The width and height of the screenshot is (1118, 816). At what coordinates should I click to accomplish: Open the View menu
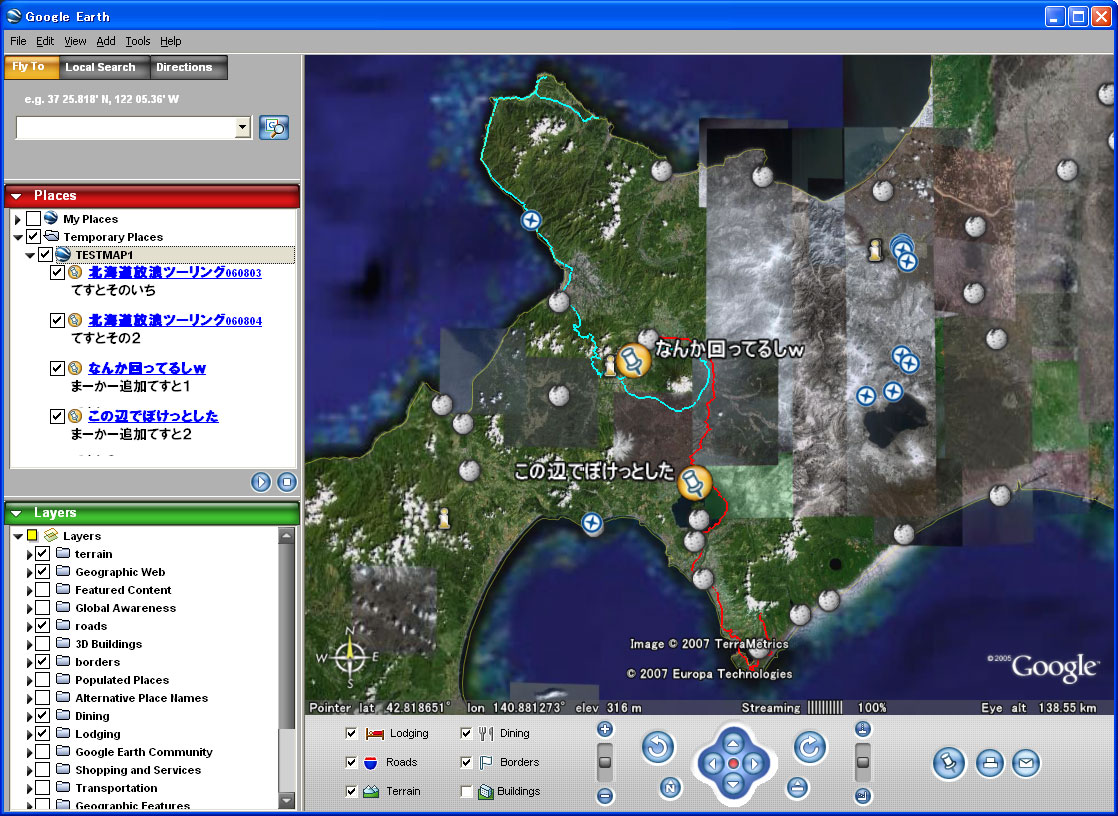tap(75, 41)
